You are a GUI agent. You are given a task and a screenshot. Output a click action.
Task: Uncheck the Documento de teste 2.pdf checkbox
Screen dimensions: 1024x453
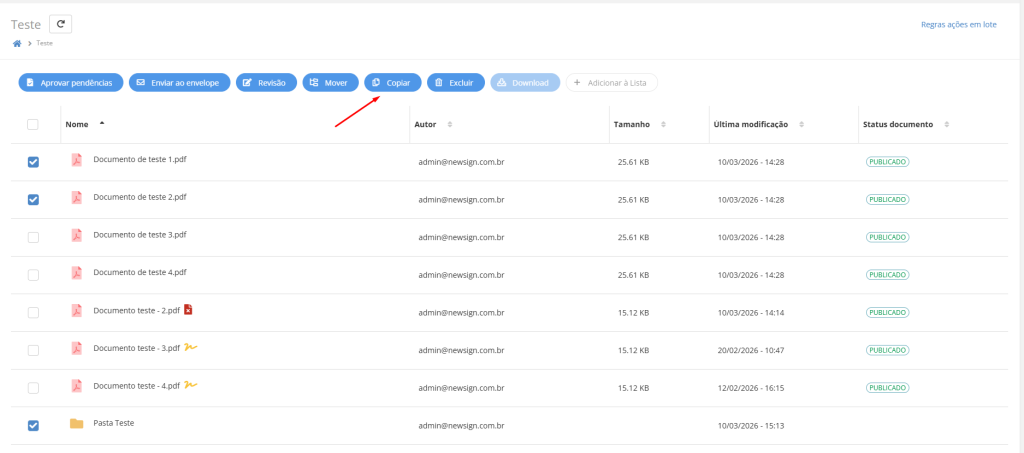(33, 199)
